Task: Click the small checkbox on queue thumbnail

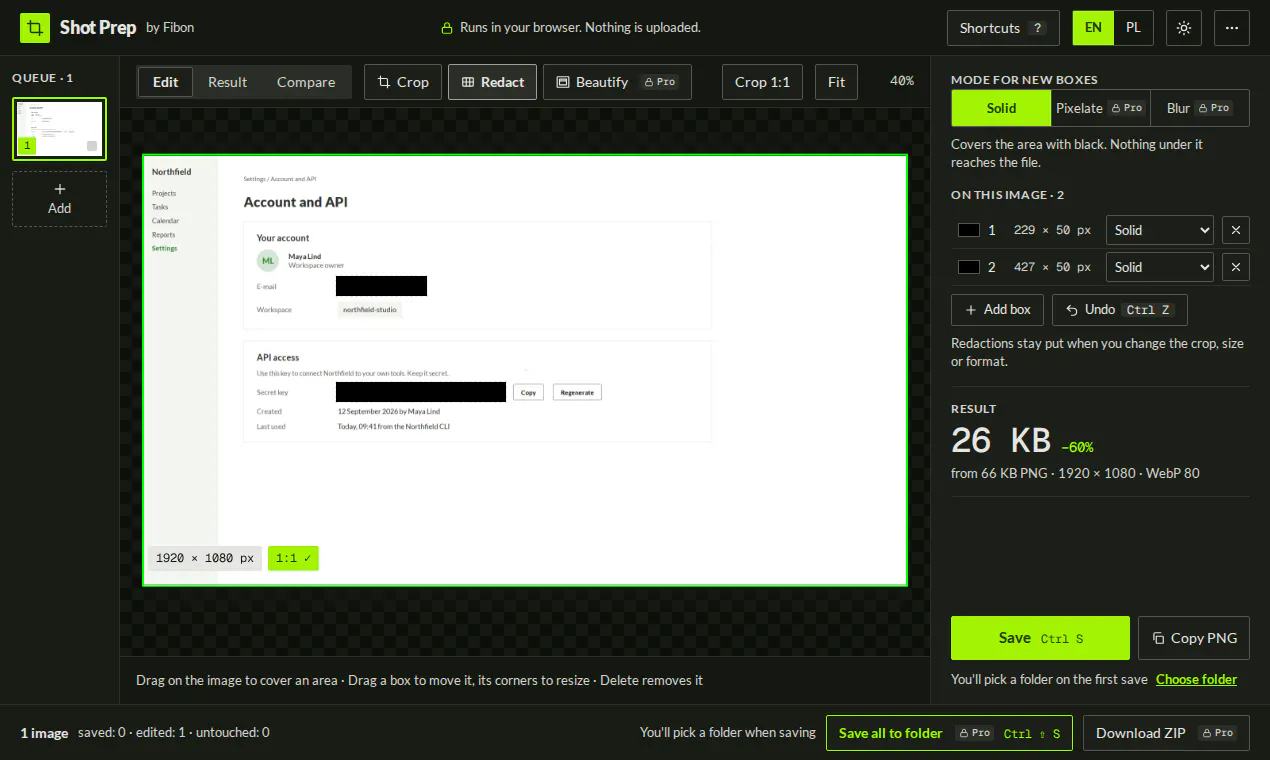Action: click(92, 146)
